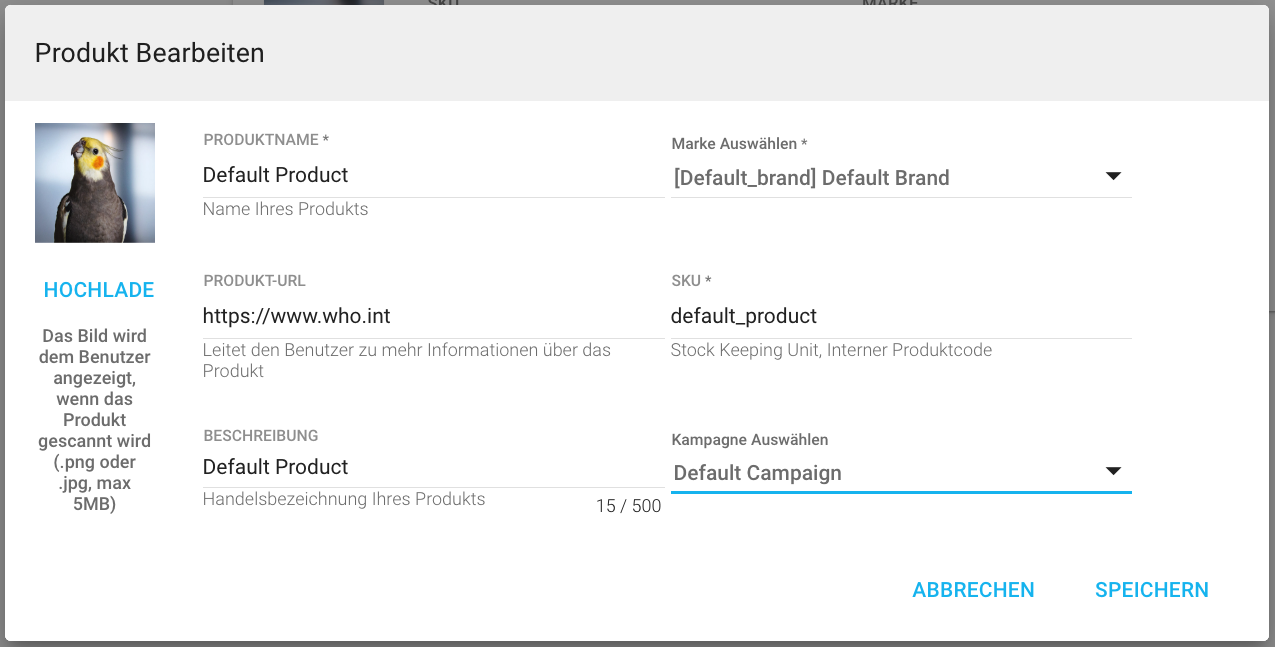Click the Produkt Bearbeiten dialog title
Screen dimensions: 1275x647
tap(150, 53)
